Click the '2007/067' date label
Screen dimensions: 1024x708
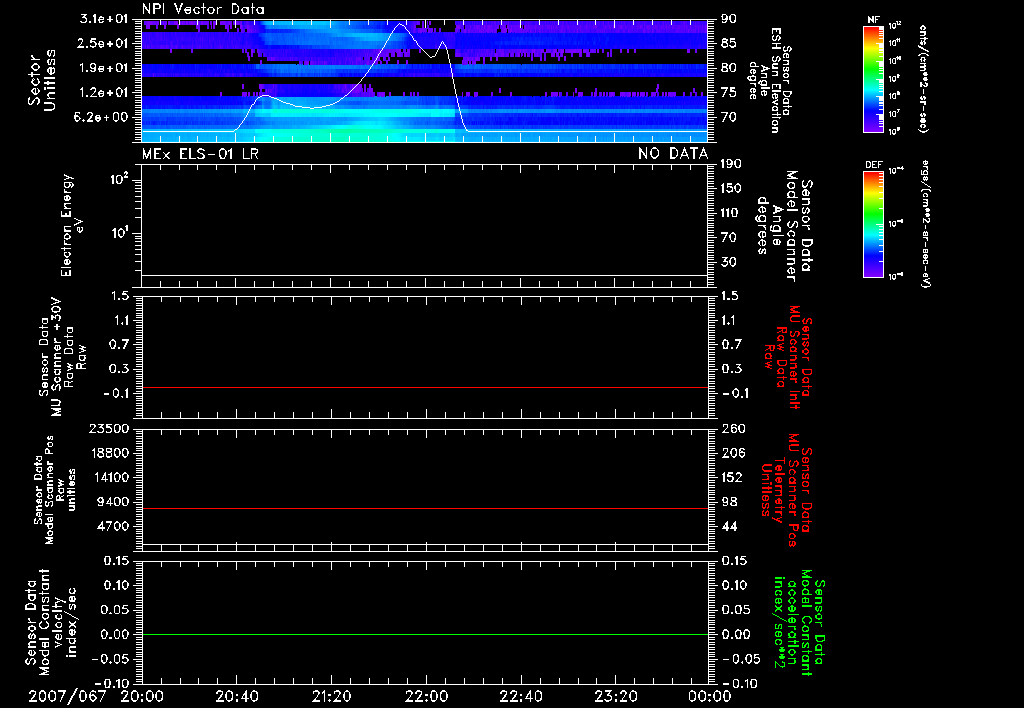(x=67, y=696)
